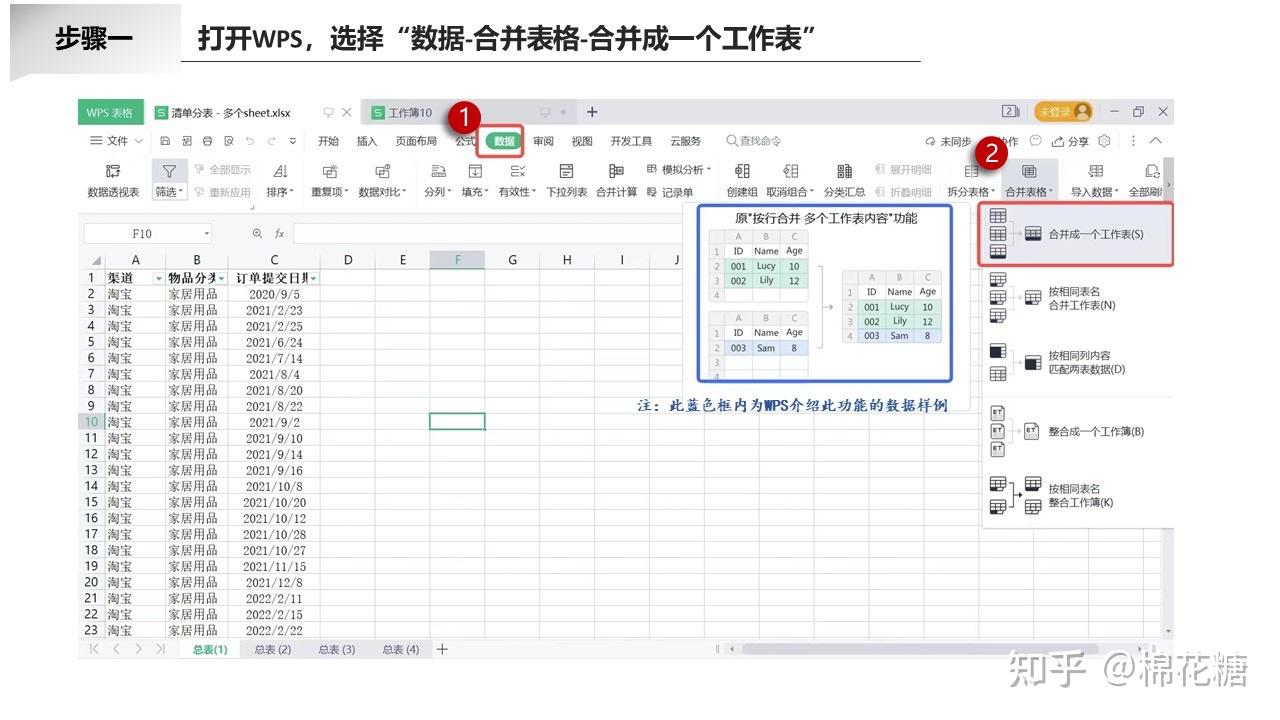Viewport: 1280px width, 720px height.
Task: Click the 创建组 group icon
Action: tap(742, 171)
